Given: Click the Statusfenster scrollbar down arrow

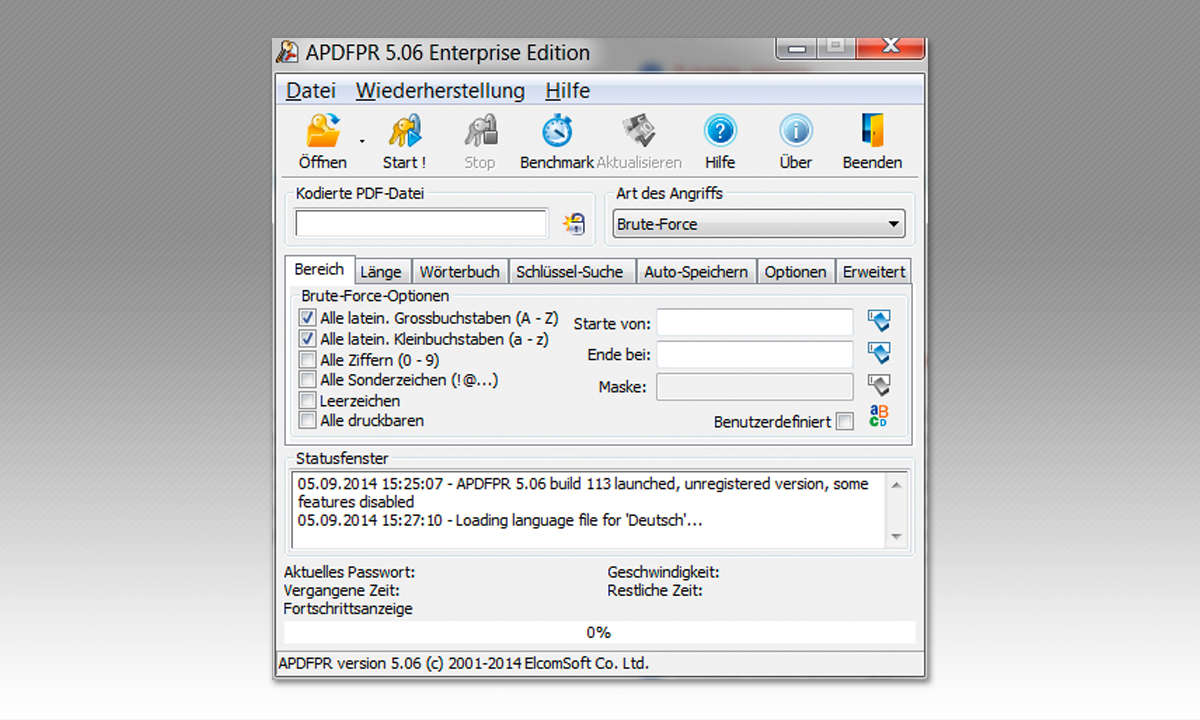Looking at the screenshot, I should pyautogui.click(x=896, y=537).
